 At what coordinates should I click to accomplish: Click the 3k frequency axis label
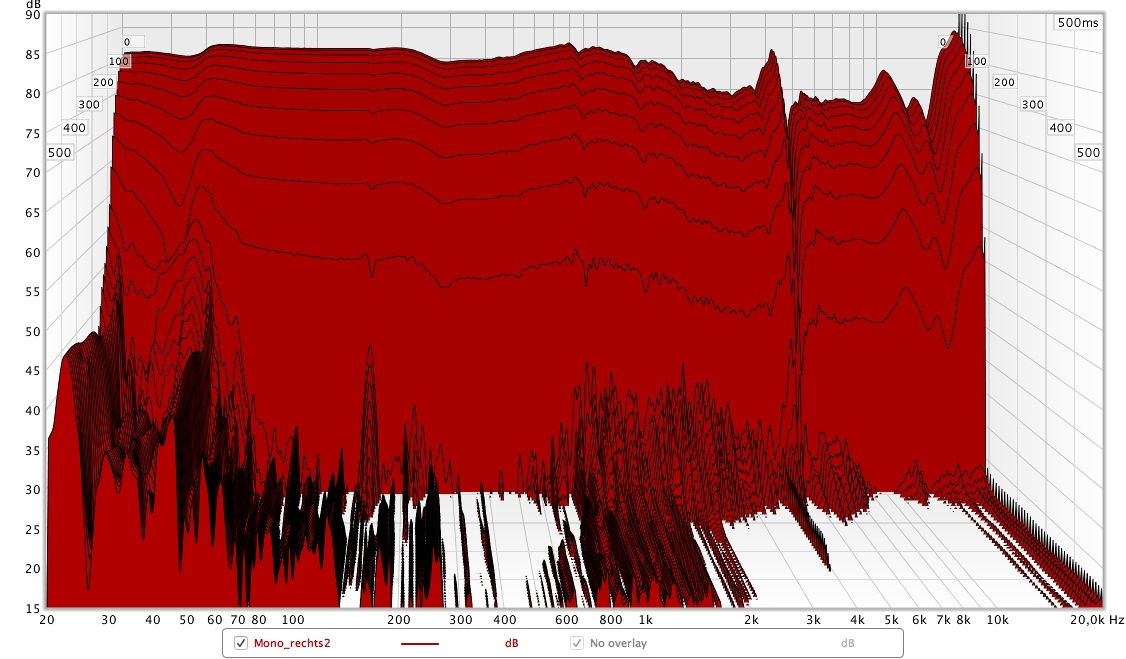(x=813, y=620)
